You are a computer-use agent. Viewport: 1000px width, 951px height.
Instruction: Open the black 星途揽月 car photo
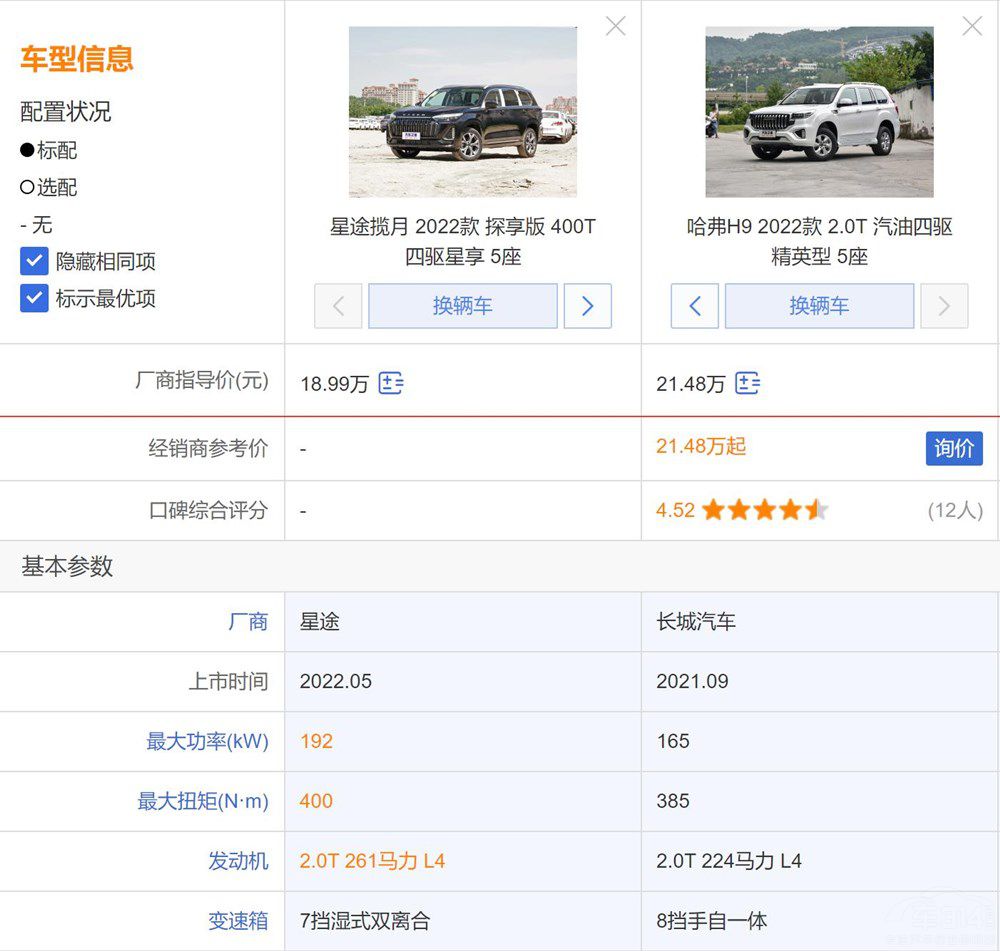pyautogui.click(x=462, y=112)
